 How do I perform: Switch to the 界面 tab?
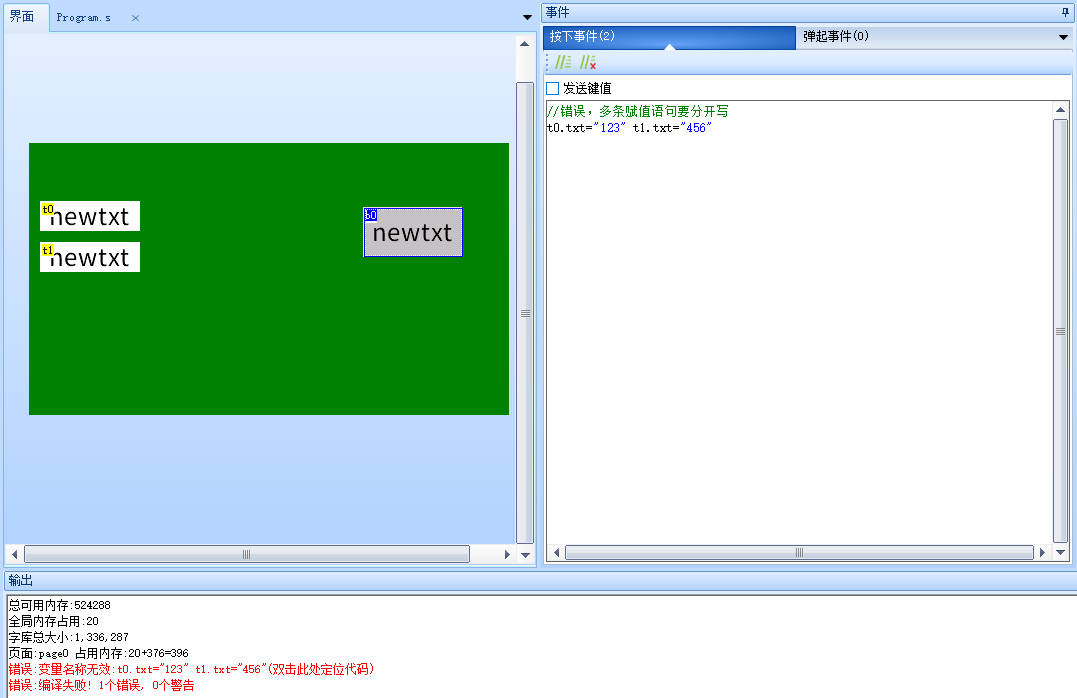click(24, 16)
